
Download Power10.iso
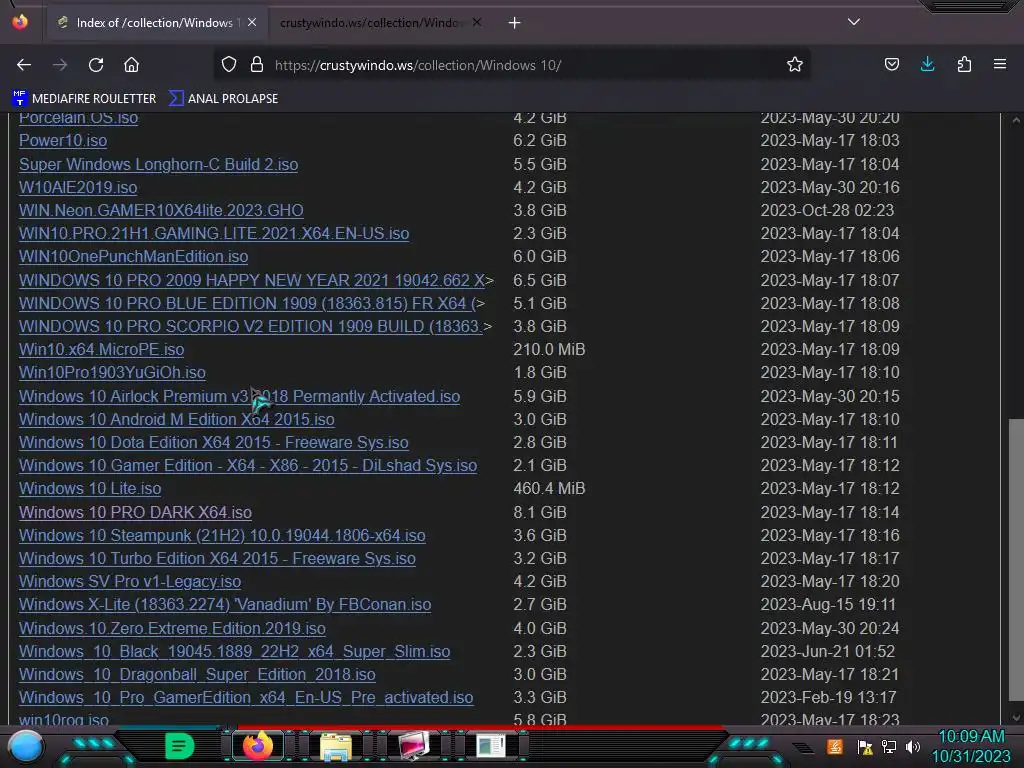[63, 140]
